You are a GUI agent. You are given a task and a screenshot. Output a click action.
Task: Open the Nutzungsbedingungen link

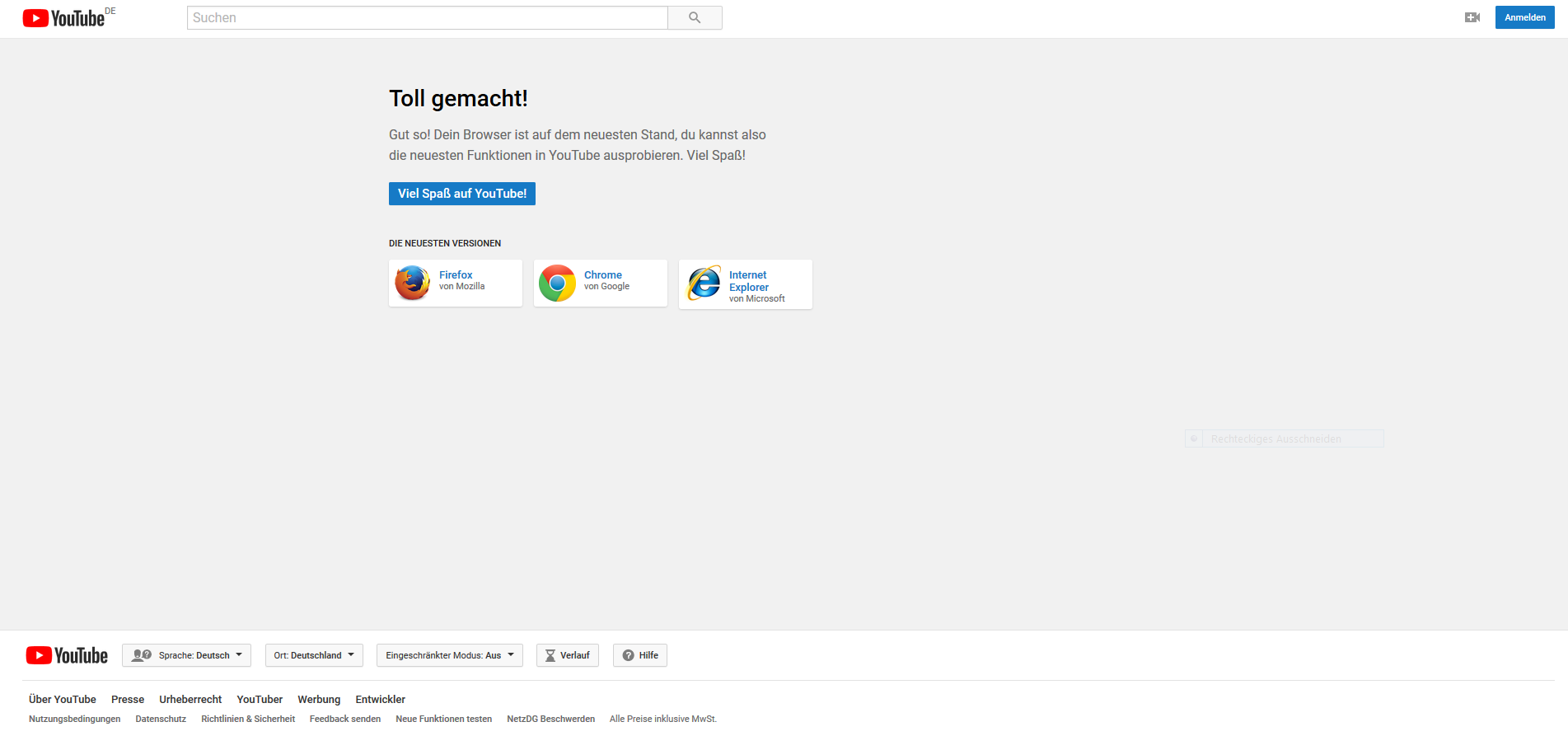tap(75, 719)
